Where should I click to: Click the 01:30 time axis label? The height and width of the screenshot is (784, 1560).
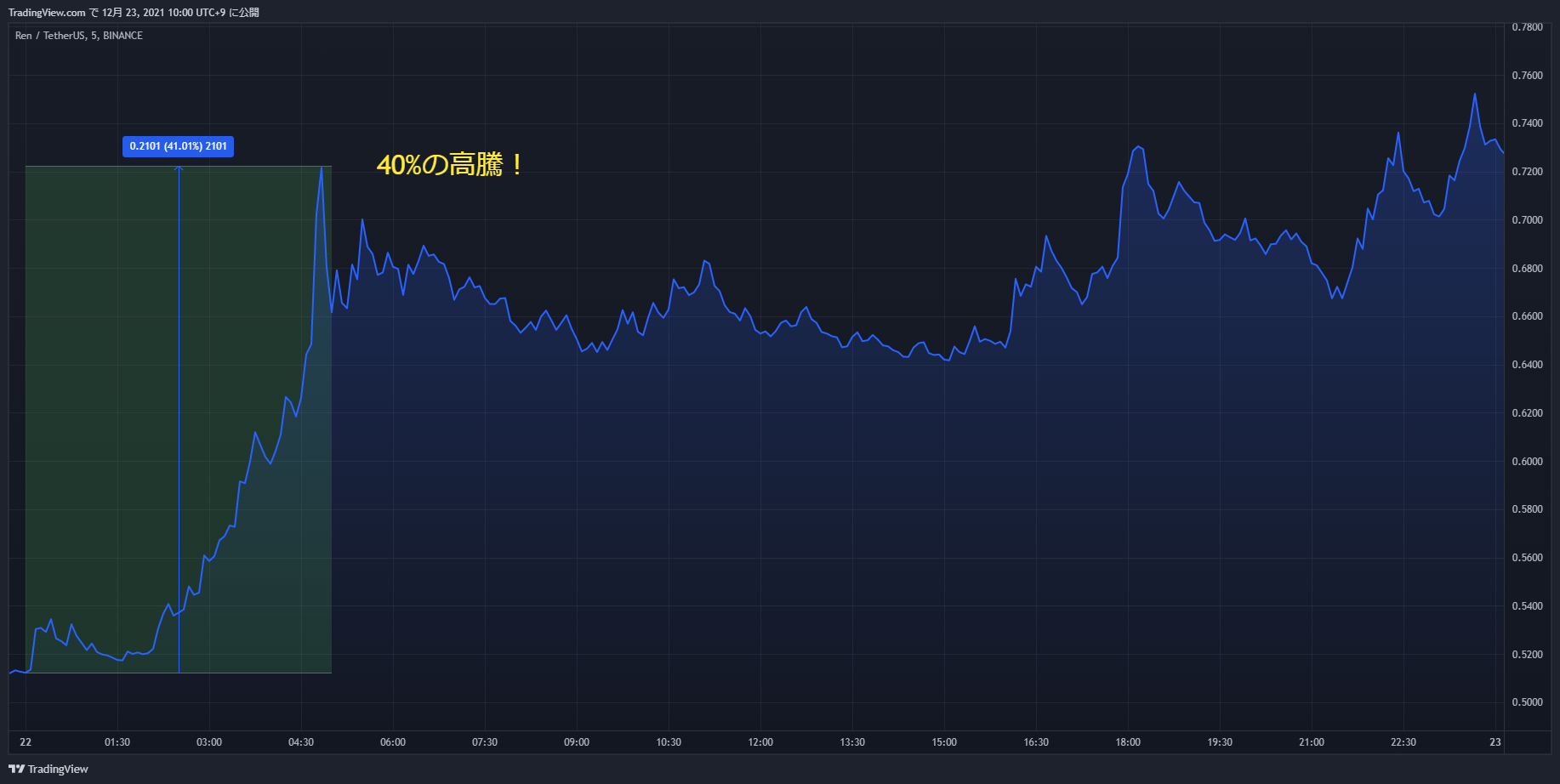coord(117,742)
